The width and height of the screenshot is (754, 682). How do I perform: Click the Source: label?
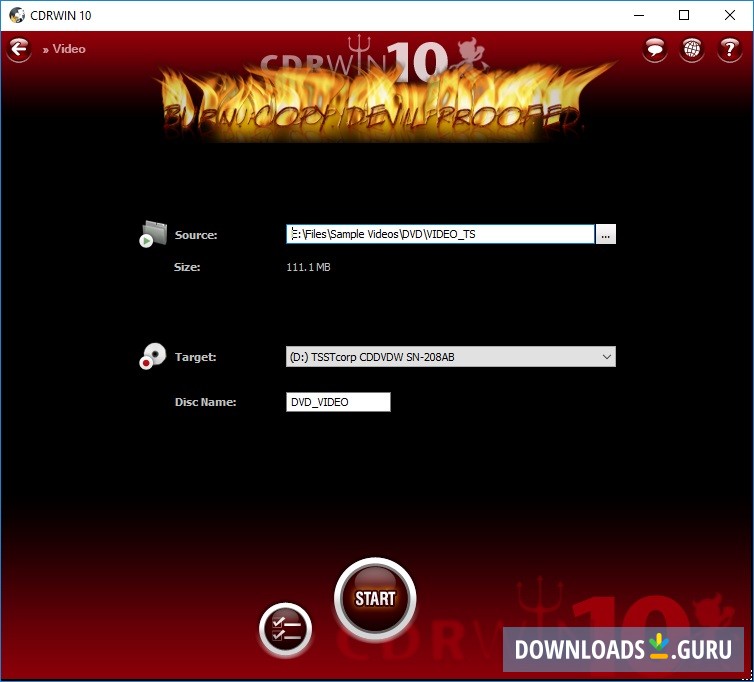[x=196, y=235]
